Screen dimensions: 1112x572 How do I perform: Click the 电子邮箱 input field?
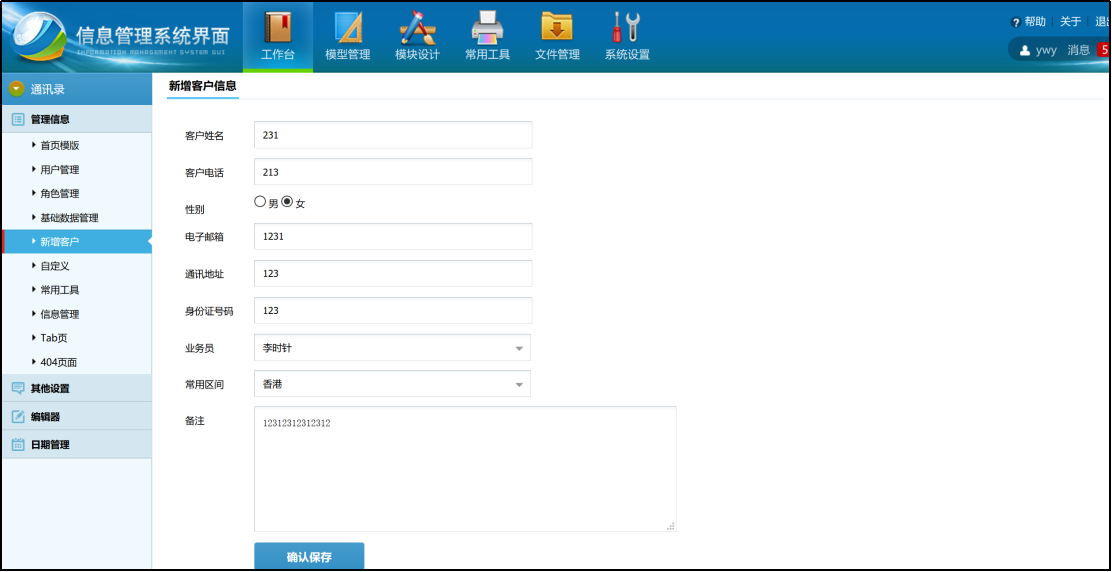(393, 237)
